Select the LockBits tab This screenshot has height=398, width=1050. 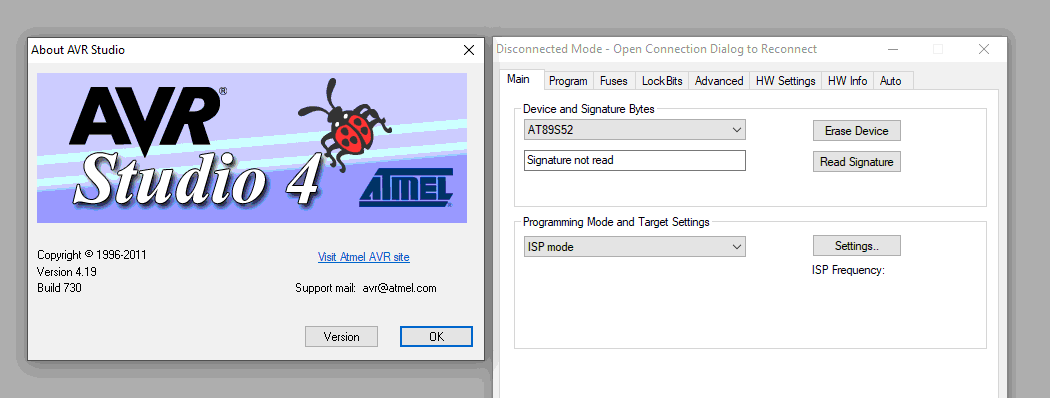click(x=662, y=80)
